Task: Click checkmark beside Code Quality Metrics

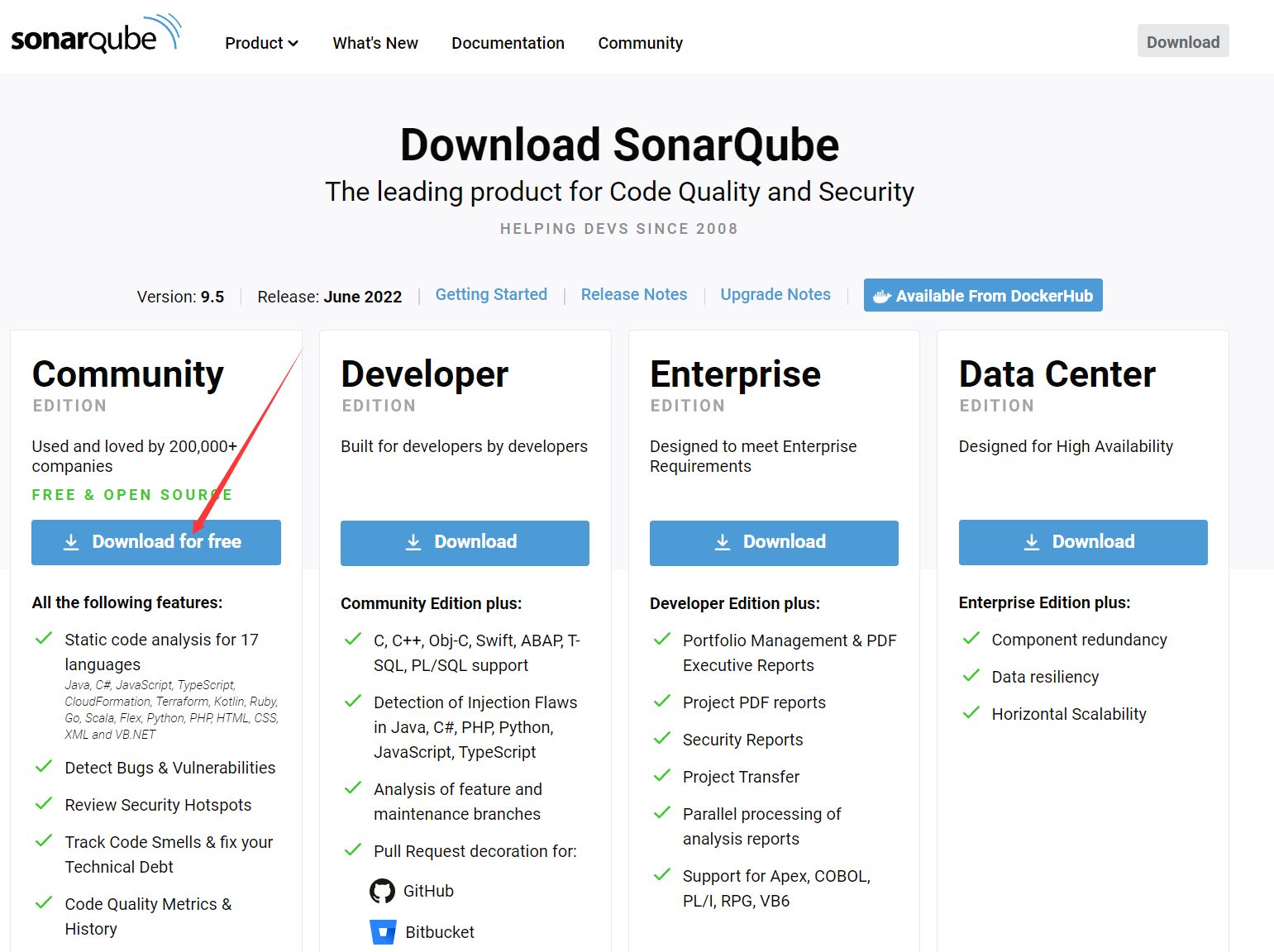Action: [44, 903]
